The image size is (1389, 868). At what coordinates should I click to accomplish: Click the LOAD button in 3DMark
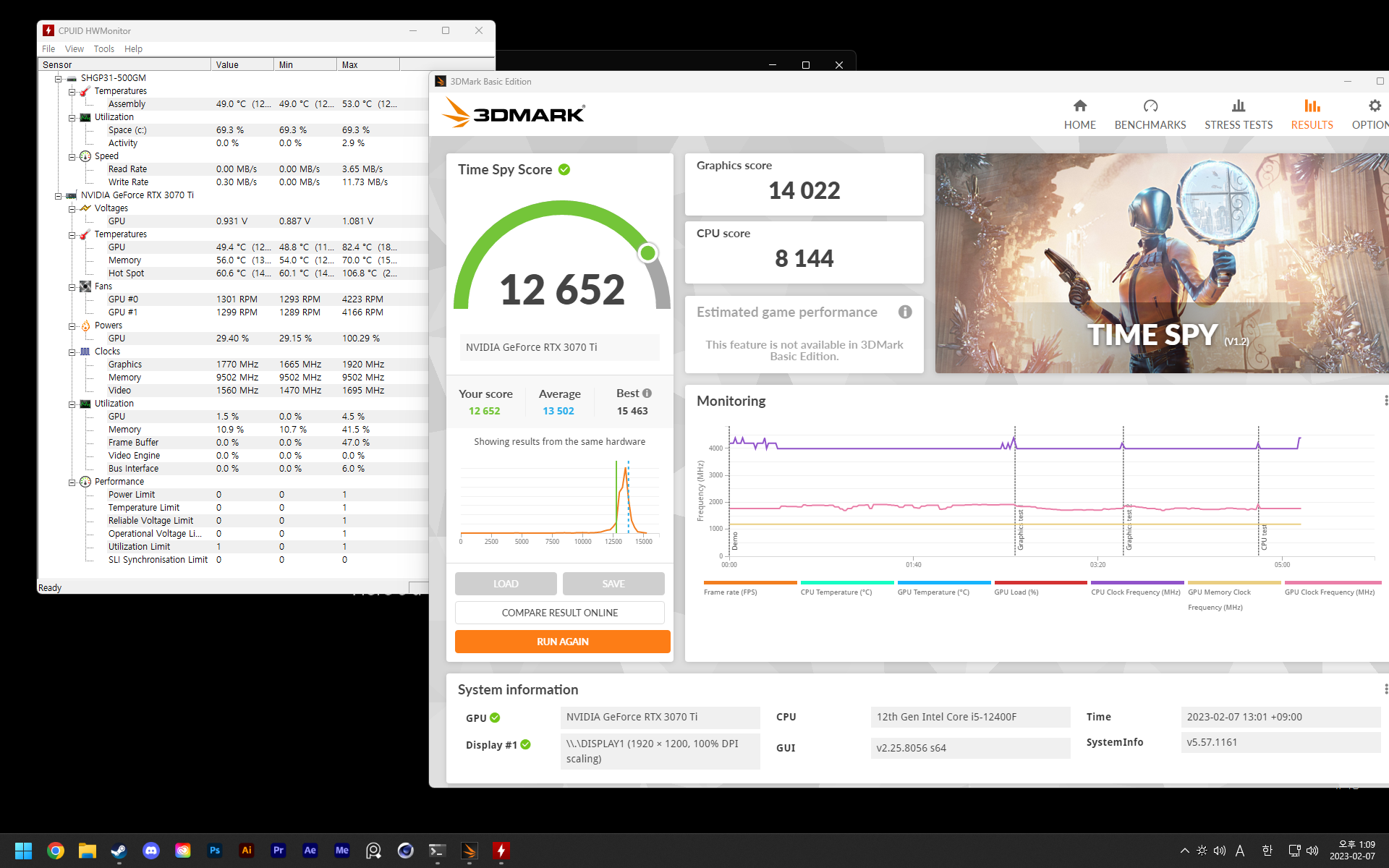pos(506,584)
